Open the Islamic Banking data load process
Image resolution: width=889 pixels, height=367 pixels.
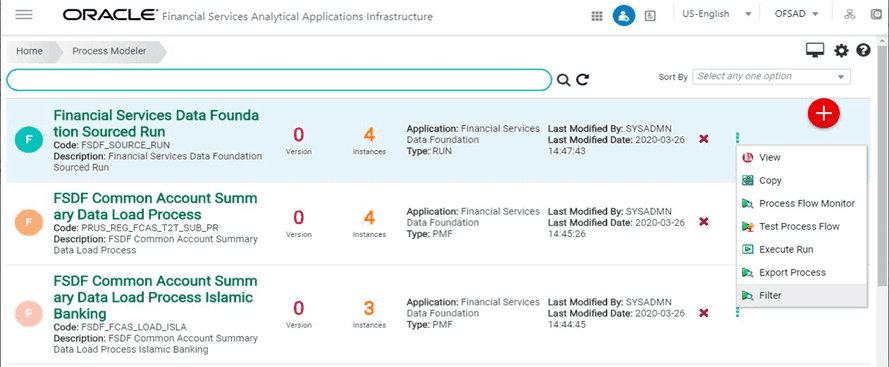tap(155, 297)
